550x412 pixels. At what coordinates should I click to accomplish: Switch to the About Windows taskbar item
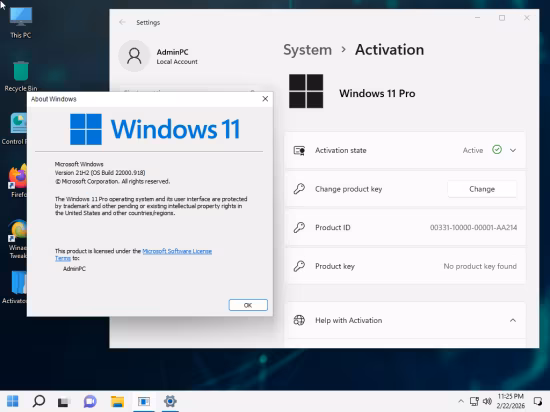click(x=144, y=401)
